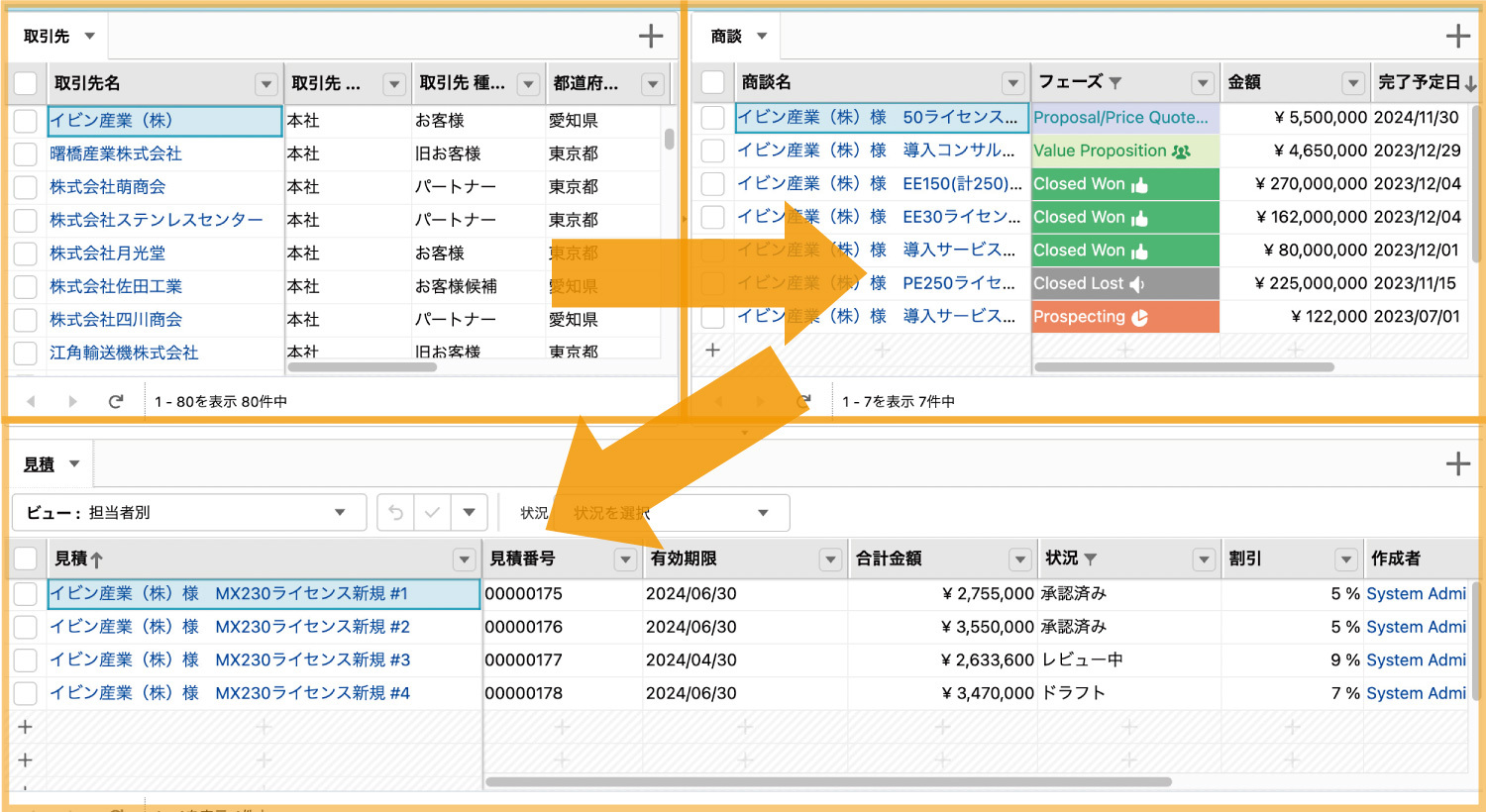Screen dimensions: 1486x812
Task: Check the row for 曙橋産業株式会社
Action: (x=26, y=154)
